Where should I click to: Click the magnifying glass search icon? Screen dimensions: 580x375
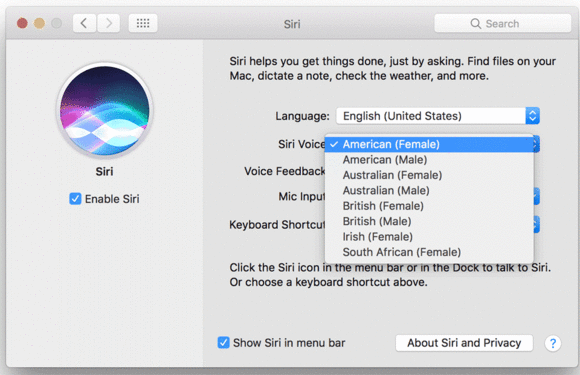coord(475,24)
